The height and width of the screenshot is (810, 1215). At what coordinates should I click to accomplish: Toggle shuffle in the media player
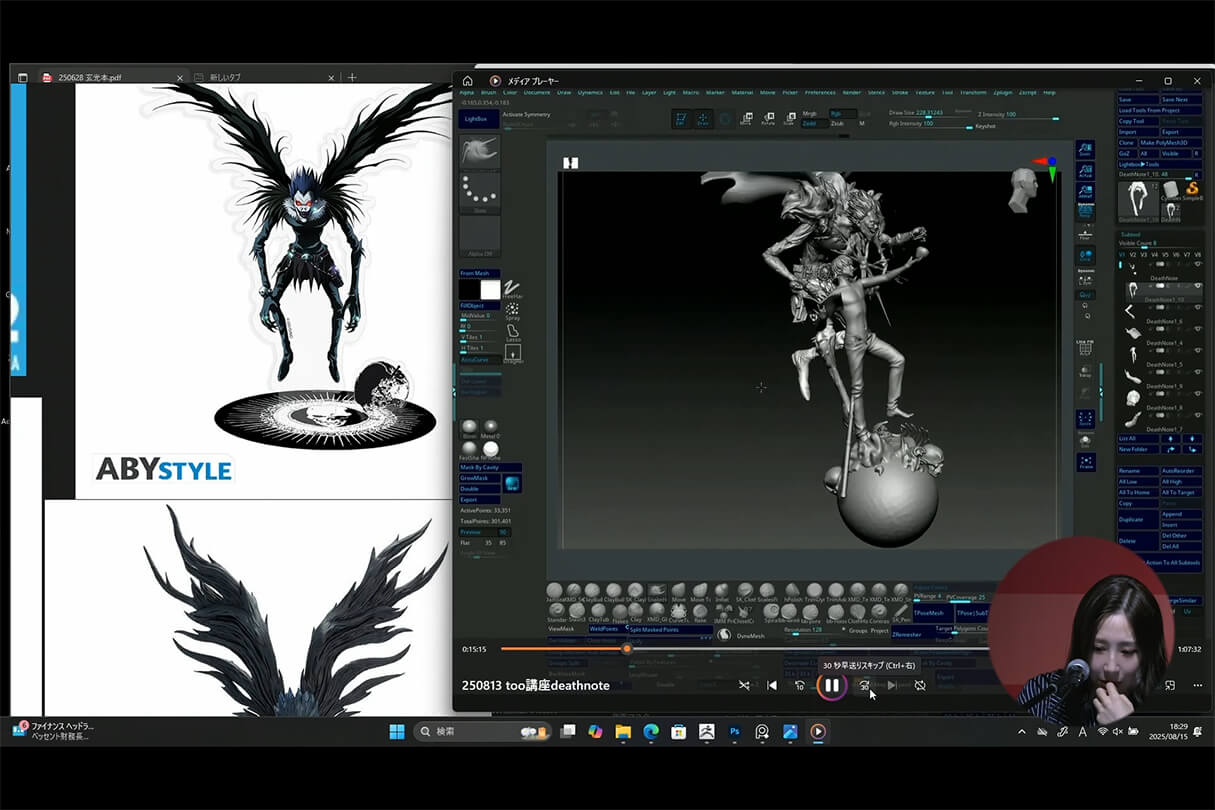[744, 685]
